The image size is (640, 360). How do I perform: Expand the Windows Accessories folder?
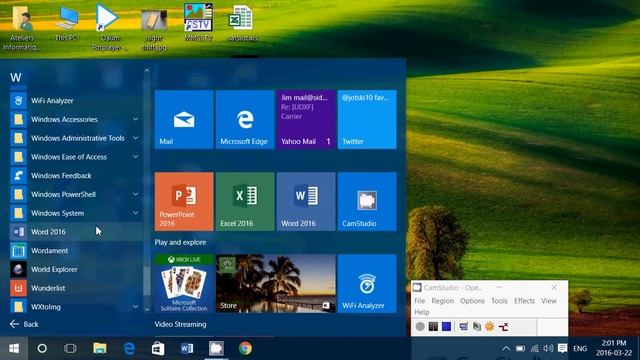(x=135, y=119)
